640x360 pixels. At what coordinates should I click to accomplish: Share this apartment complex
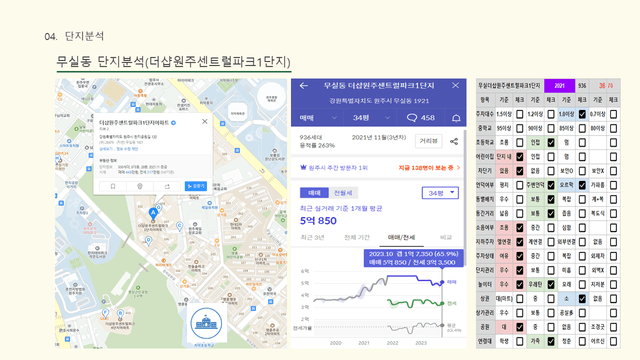[x=454, y=141]
